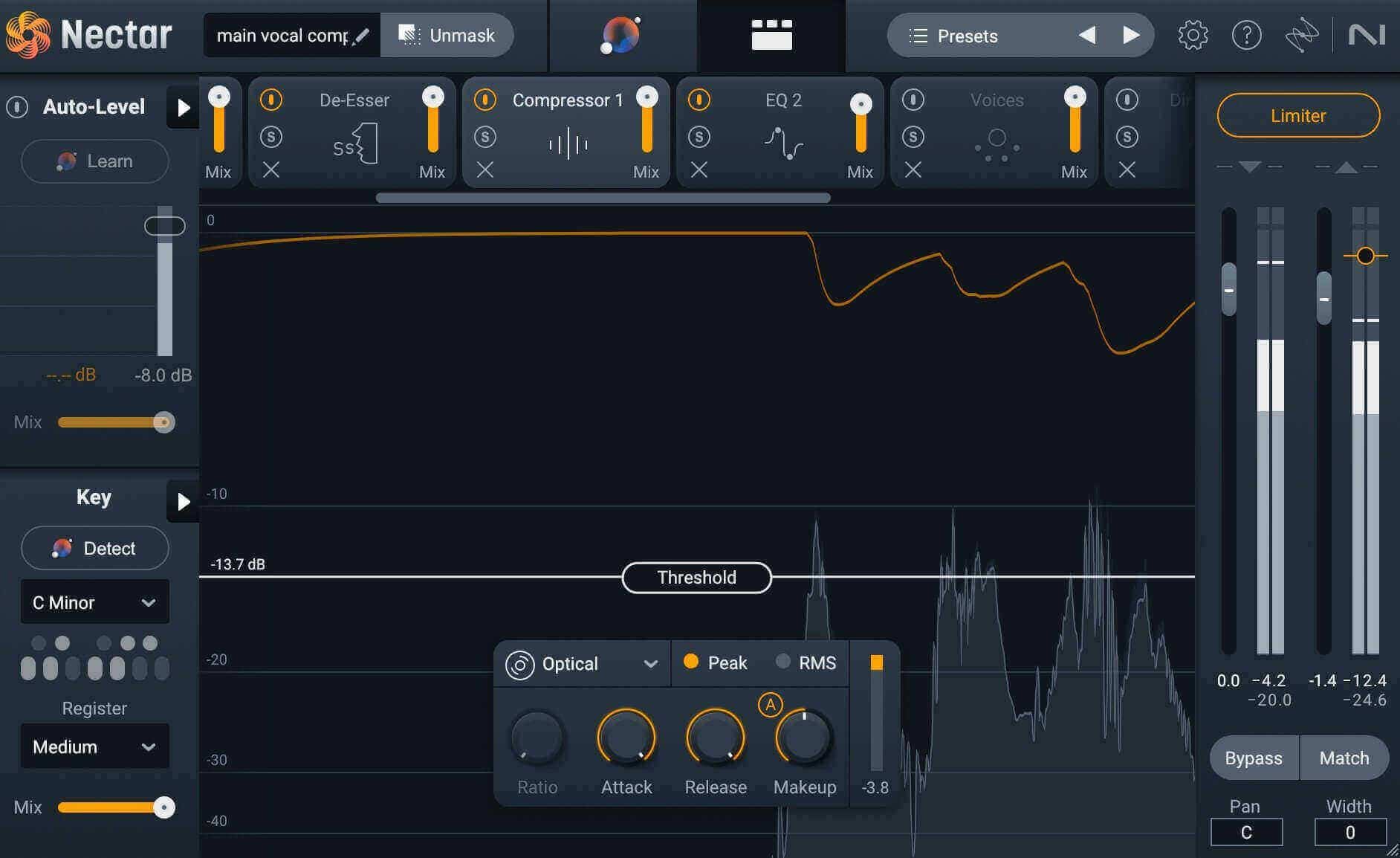Remove the Compressor 1 module

pyautogui.click(x=485, y=170)
